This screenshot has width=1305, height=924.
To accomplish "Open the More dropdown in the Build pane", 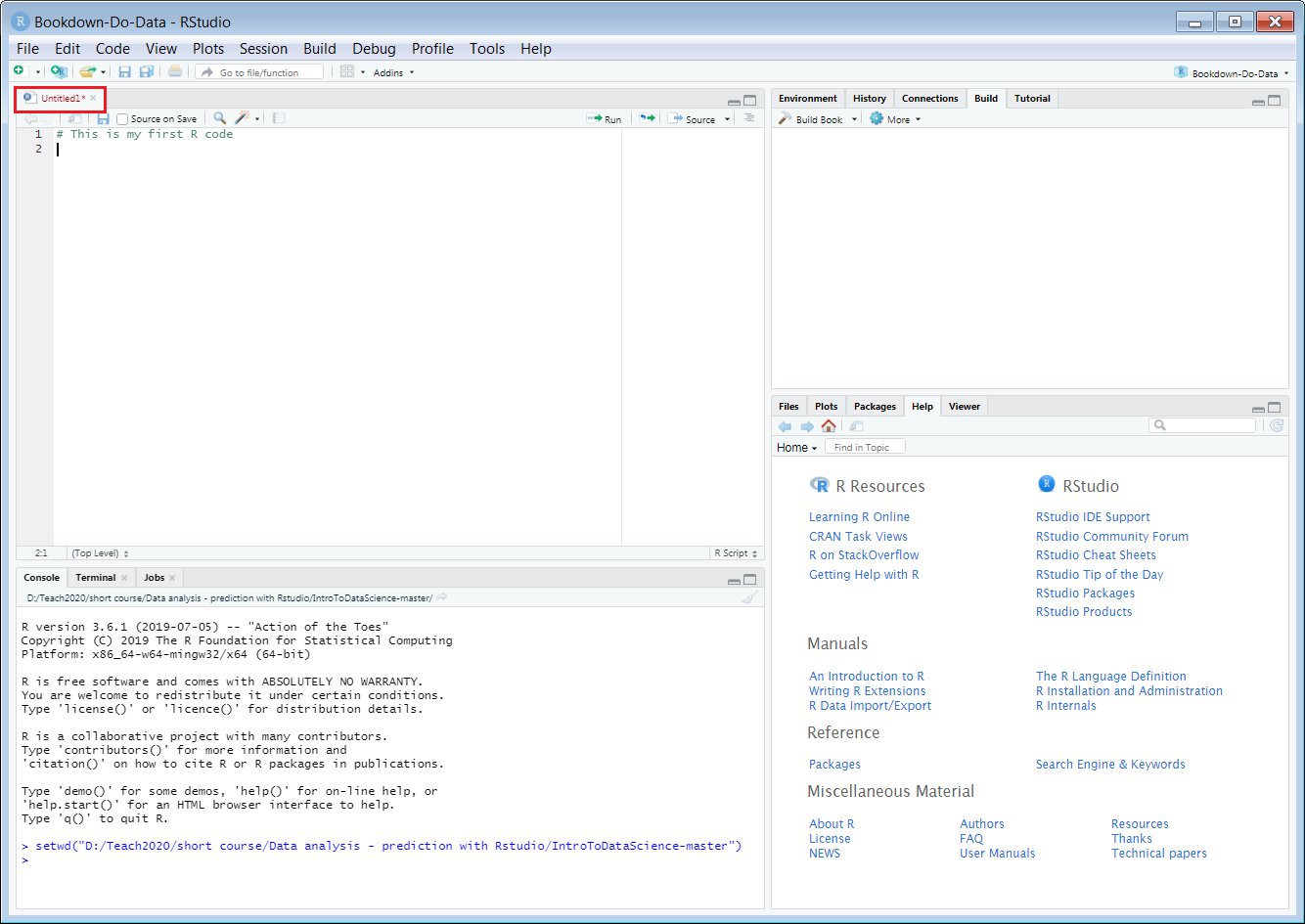I will click(x=894, y=117).
